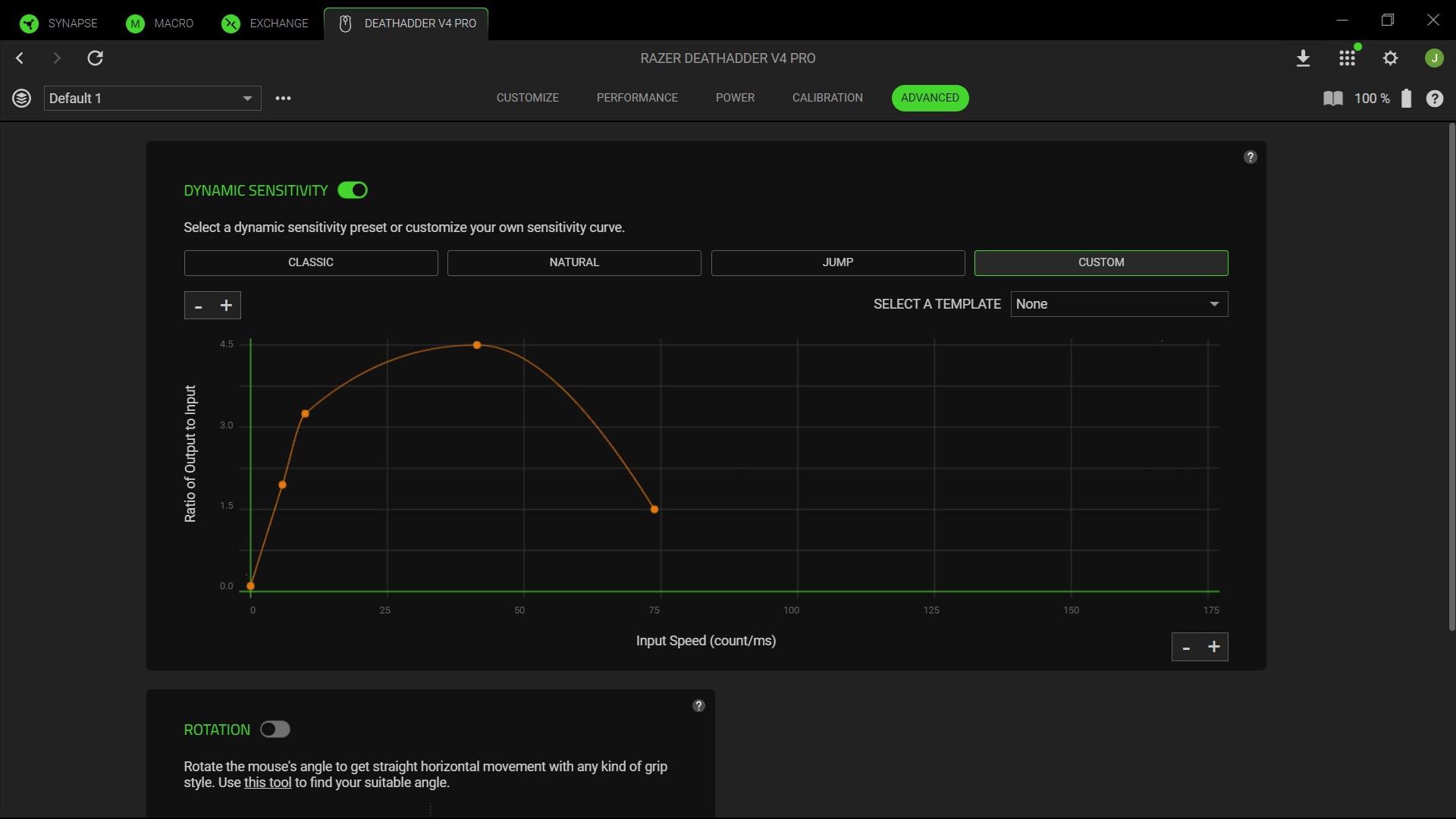Restore down the Synapse window
Viewport: 1456px width, 819px height.
(x=1388, y=20)
